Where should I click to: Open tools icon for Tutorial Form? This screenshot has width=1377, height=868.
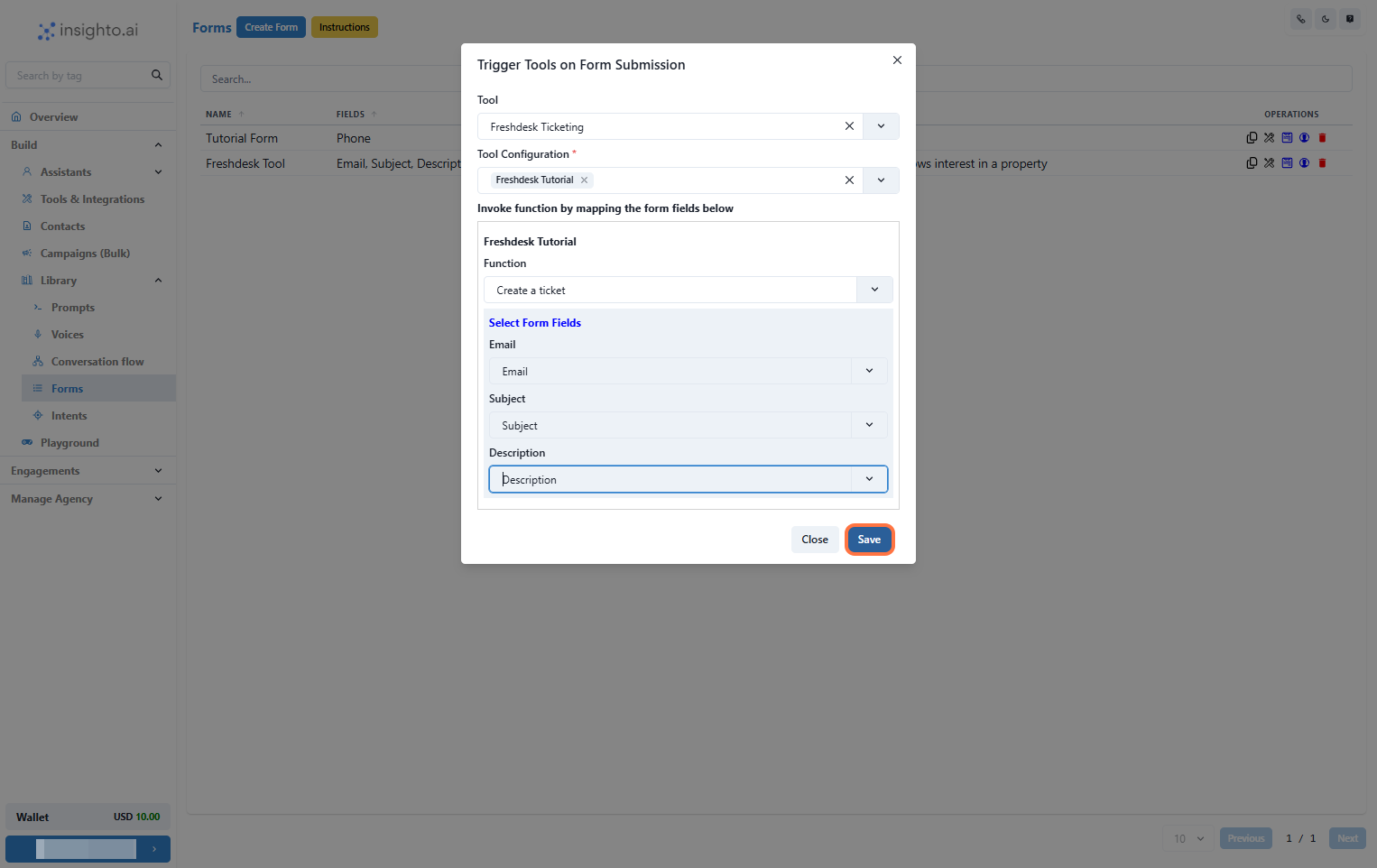[1270, 138]
